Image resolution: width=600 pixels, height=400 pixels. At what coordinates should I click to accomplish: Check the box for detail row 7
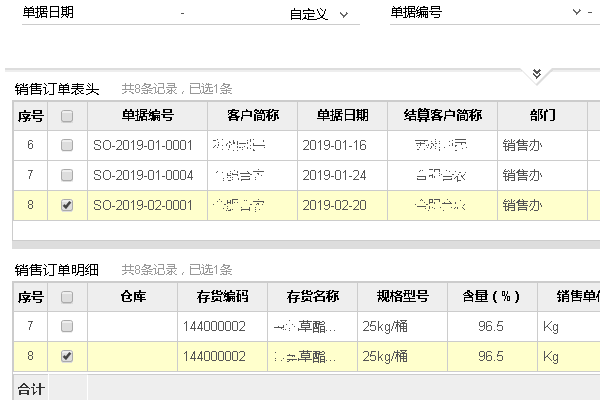67,327
